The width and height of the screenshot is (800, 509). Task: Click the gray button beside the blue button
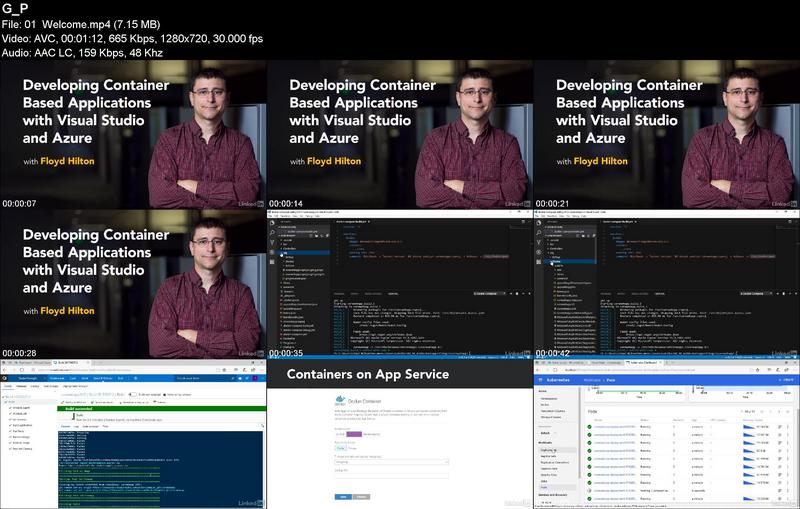coord(361,496)
